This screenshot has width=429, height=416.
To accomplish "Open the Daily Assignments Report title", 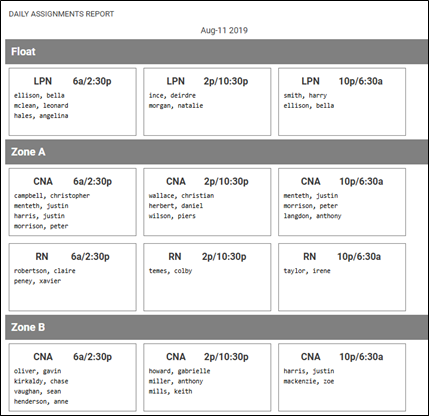I will (x=61, y=14).
